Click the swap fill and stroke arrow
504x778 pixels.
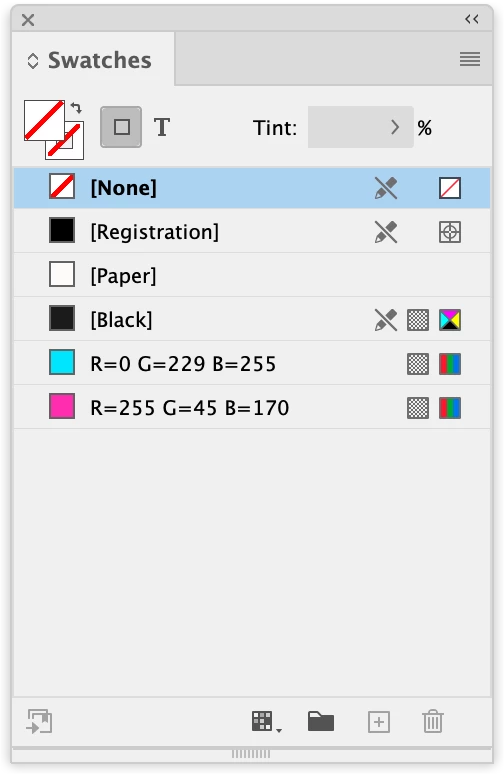(76, 107)
